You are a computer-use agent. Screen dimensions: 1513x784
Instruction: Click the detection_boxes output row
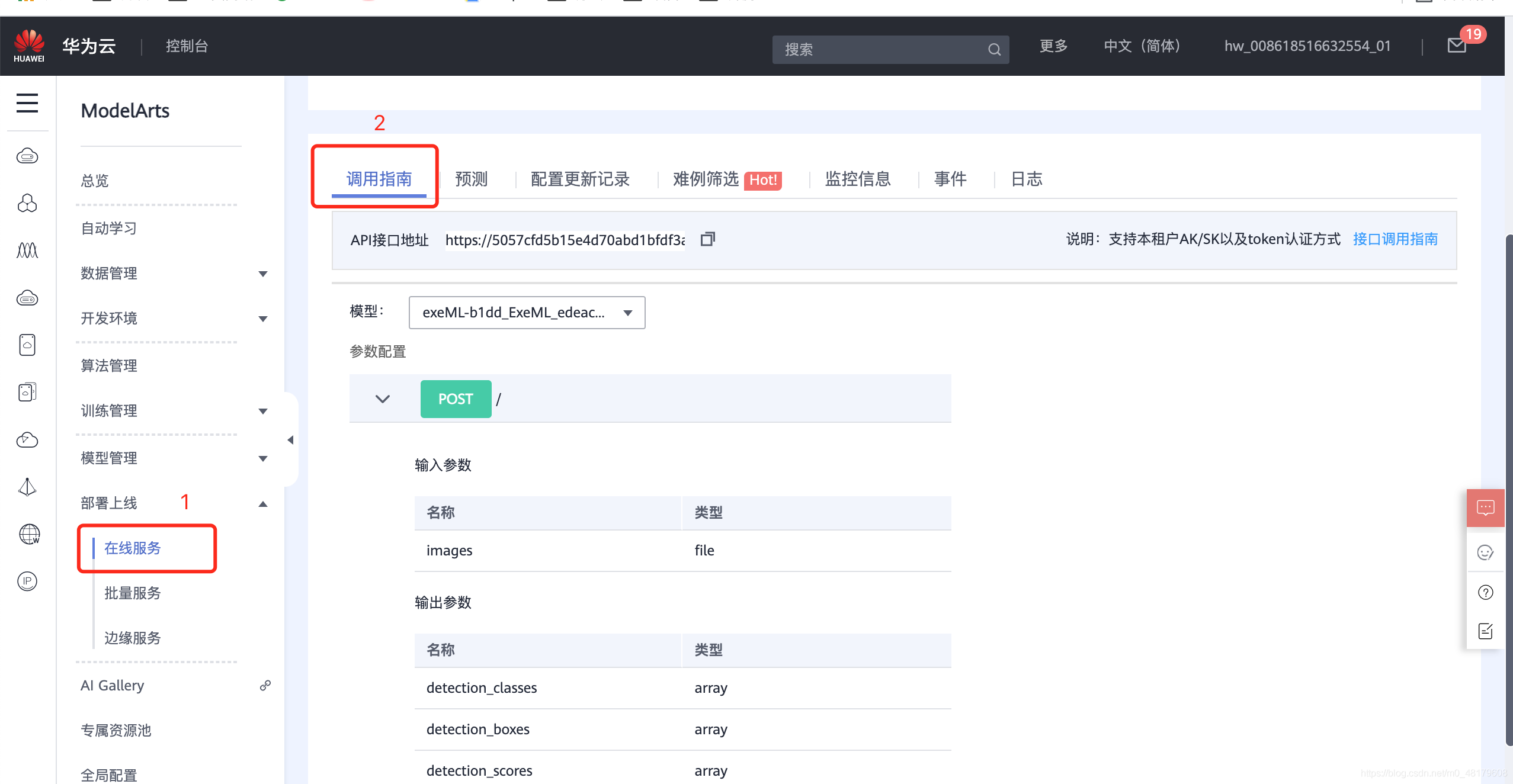683,730
